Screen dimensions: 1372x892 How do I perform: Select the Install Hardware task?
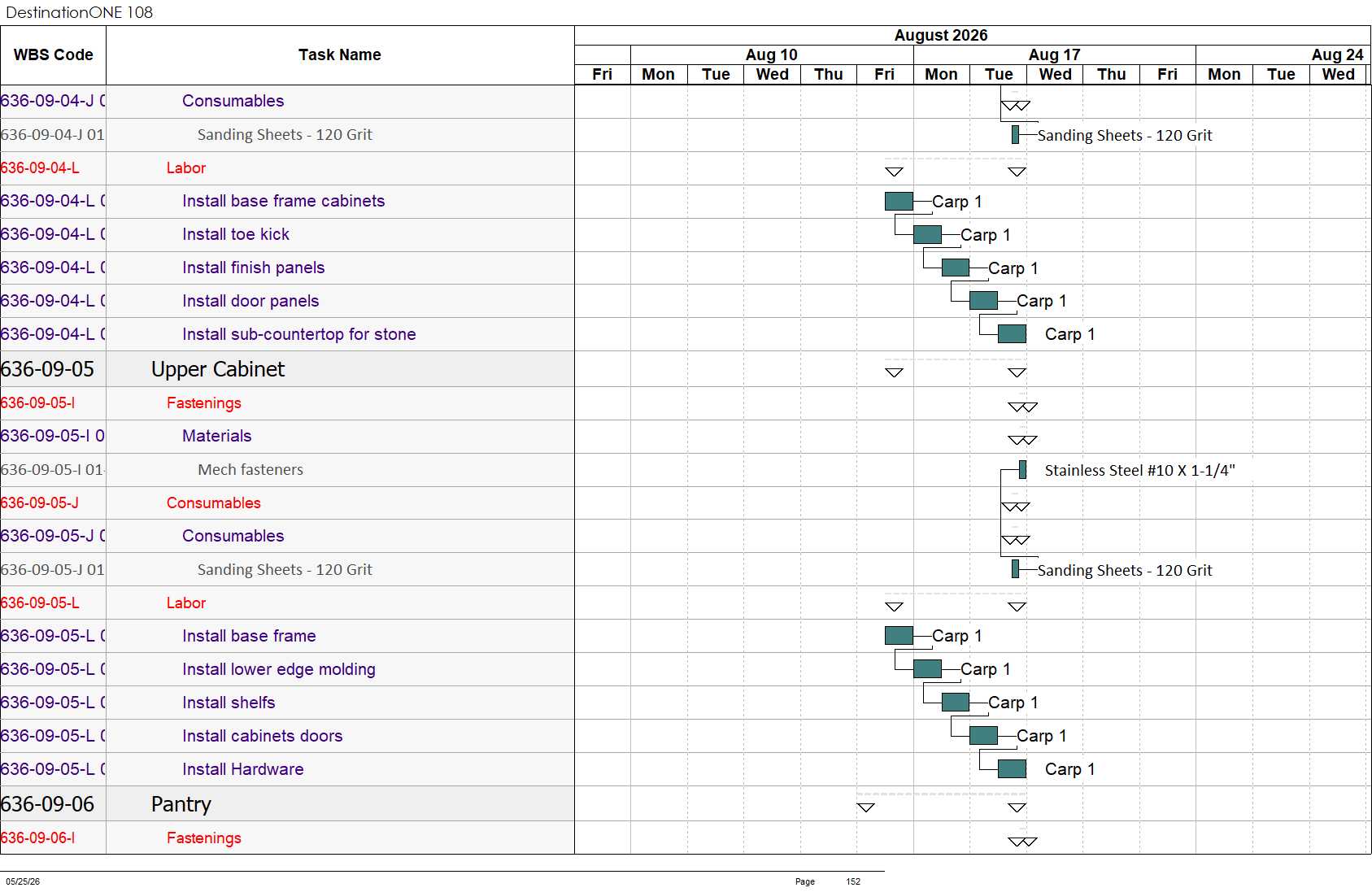pyautogui.click(x=243, y=769)
